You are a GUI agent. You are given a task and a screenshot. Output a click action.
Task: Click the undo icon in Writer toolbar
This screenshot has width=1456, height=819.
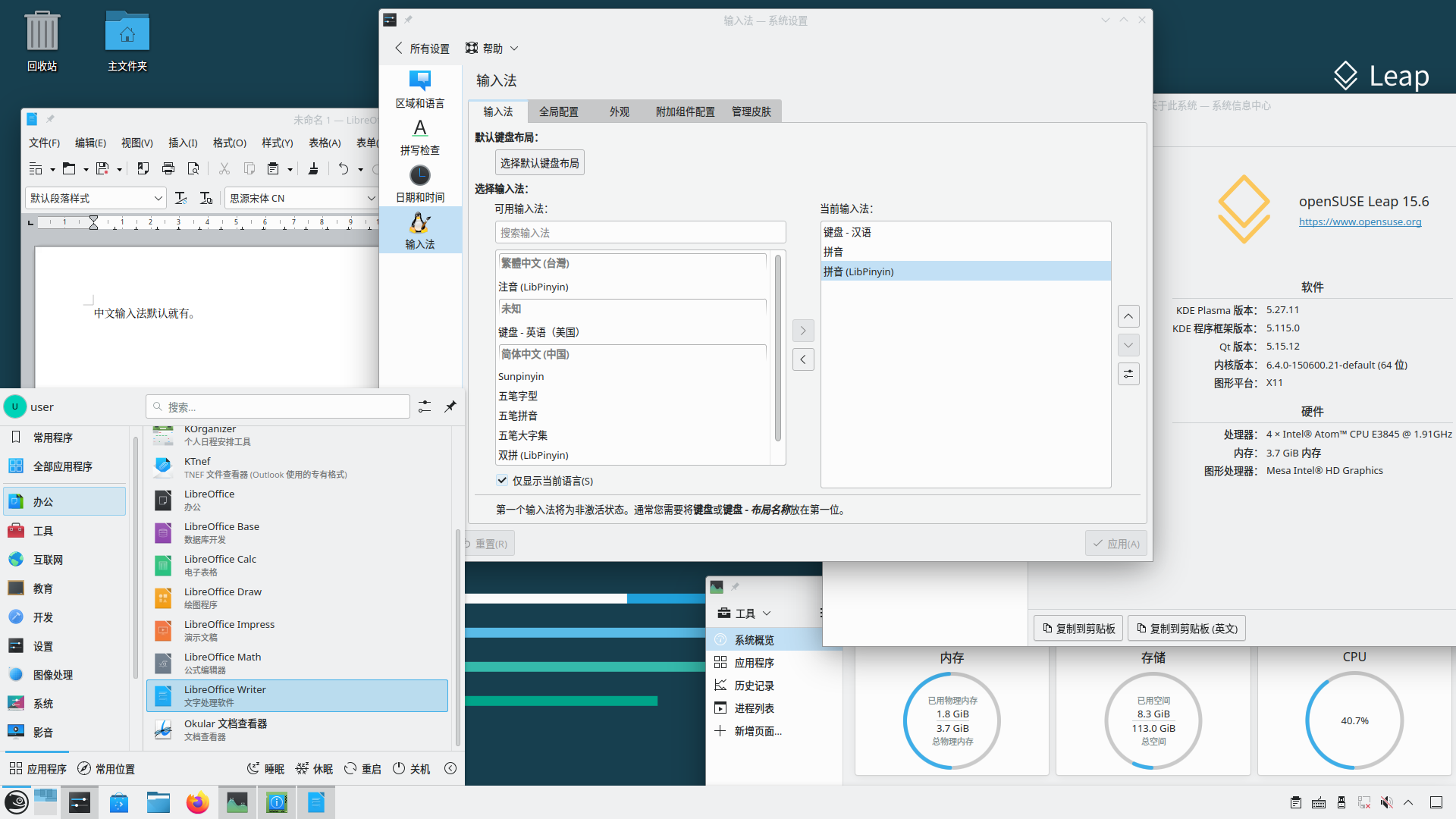coord(344,168)
